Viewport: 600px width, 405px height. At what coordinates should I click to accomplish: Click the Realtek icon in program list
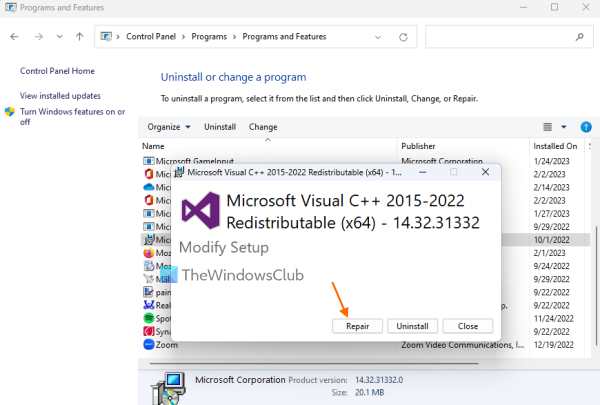[148, 305]
